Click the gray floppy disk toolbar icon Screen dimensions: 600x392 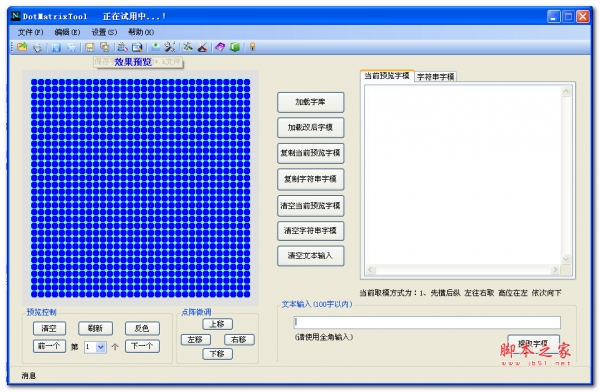click(x=90, y=47)
